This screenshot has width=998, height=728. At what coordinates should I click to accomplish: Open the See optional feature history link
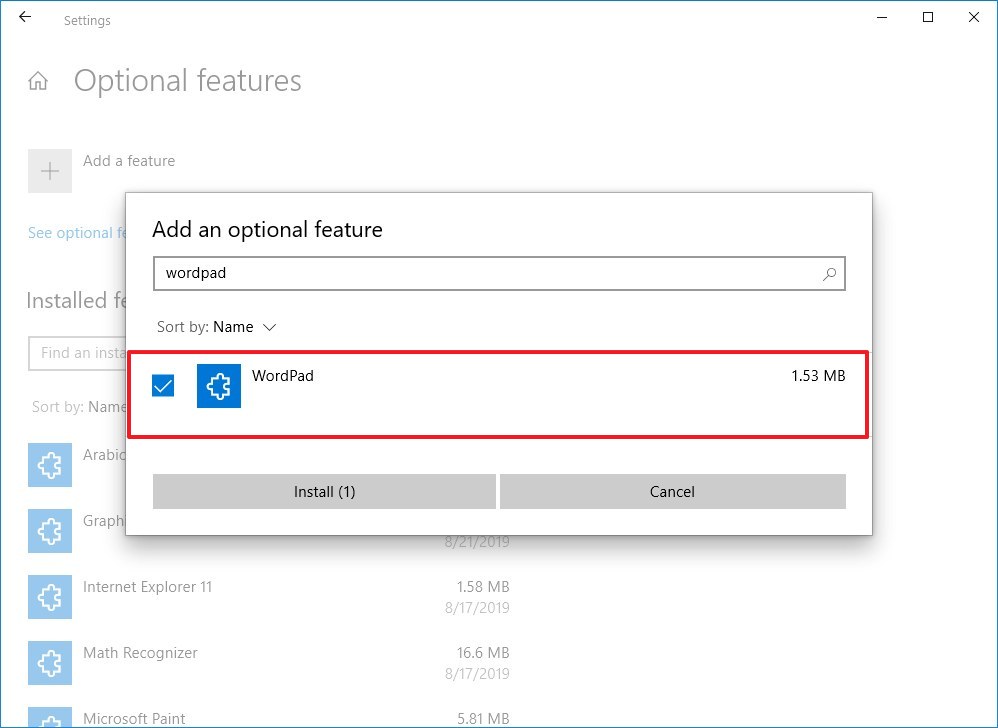tap(75, 233)
